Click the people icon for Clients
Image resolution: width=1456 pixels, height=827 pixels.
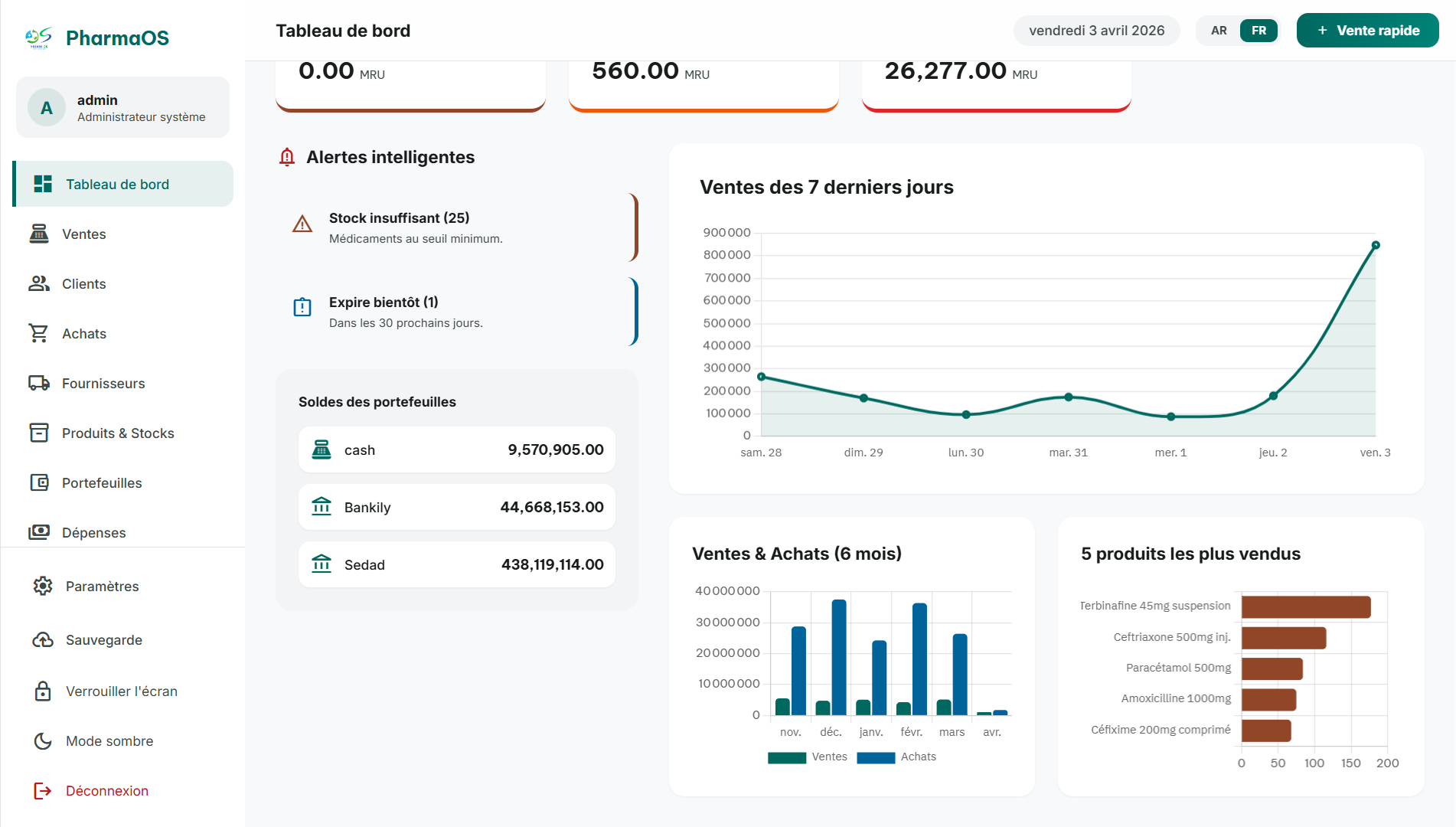(x=39, y=283)
